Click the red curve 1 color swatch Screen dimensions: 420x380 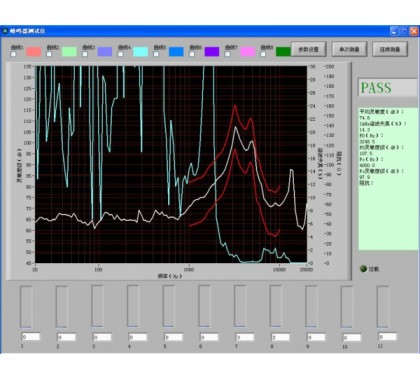point(34,52)
